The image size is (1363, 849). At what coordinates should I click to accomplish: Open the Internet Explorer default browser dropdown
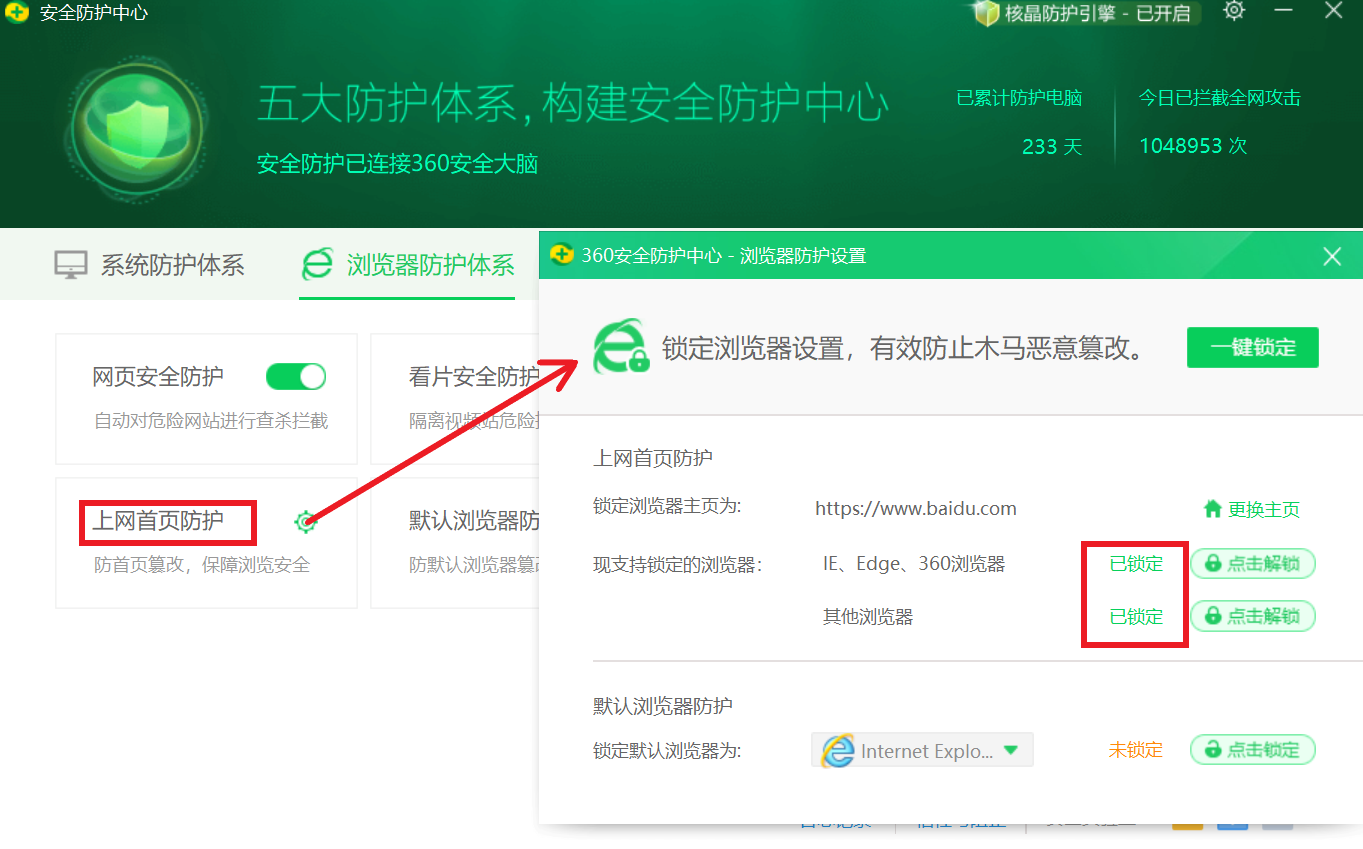pos(922,750)
